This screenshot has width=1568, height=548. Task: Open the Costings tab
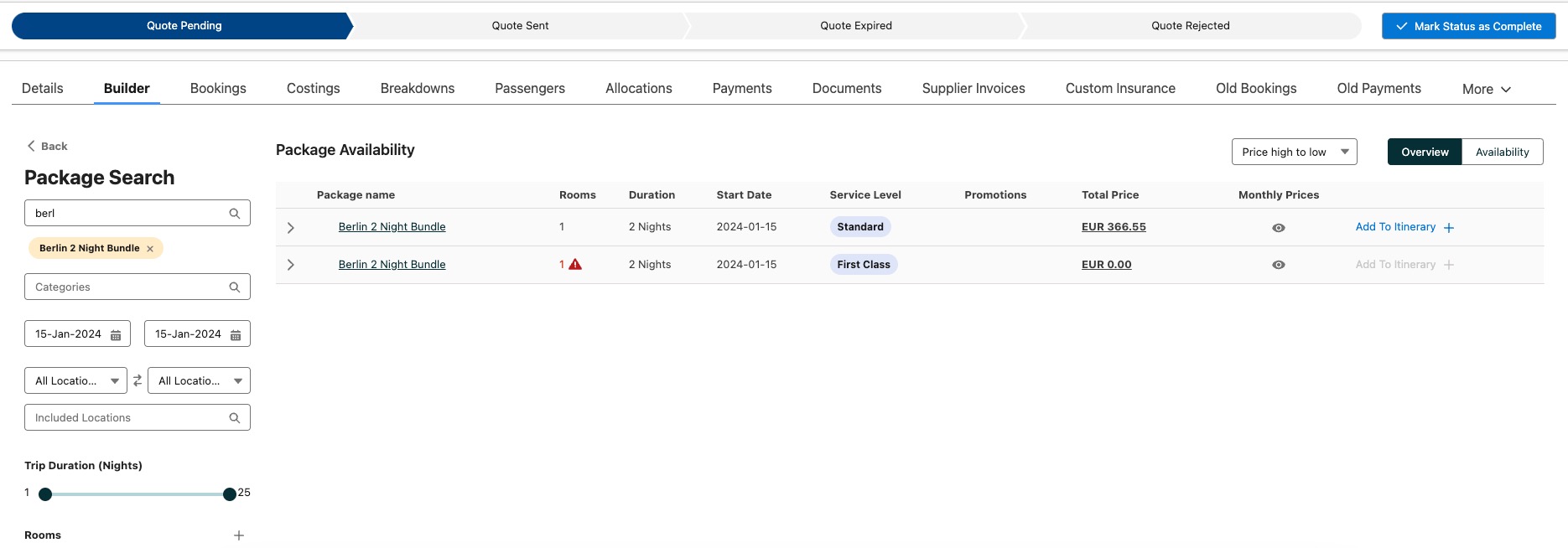click(313, 88)
